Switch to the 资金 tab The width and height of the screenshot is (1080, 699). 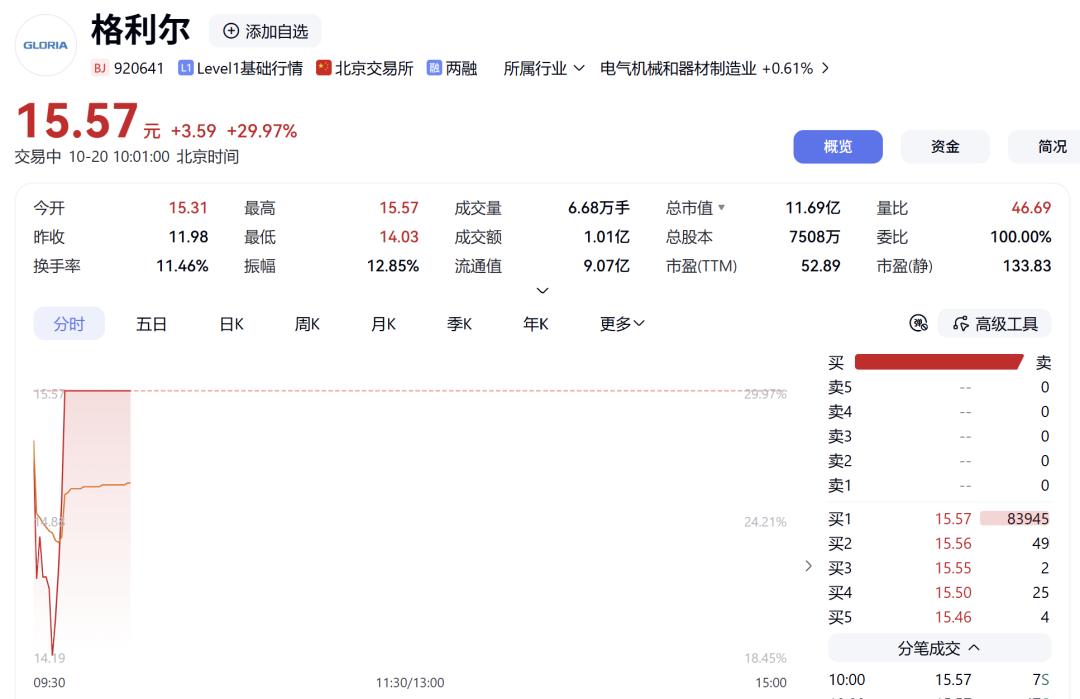[945, 147]
